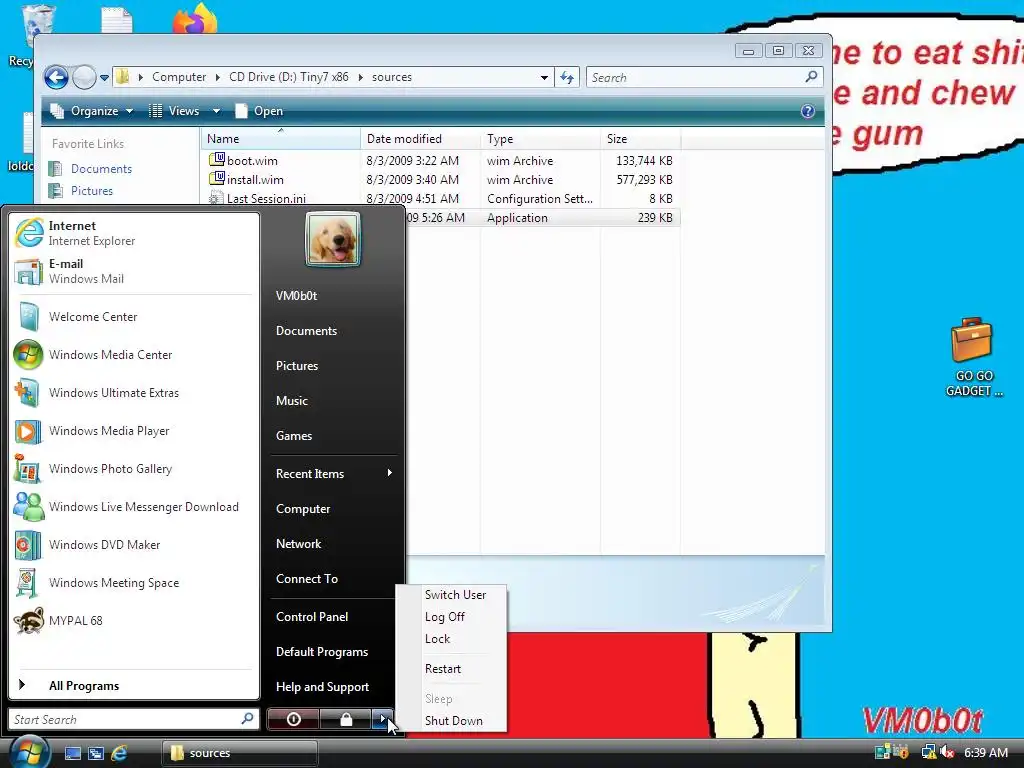Image resolution: width=1024 pixels, height=768 pixels.
Task: Click CD Drive (D:) Tiny7 x86 breadcrumb
Action: [289, 77]
